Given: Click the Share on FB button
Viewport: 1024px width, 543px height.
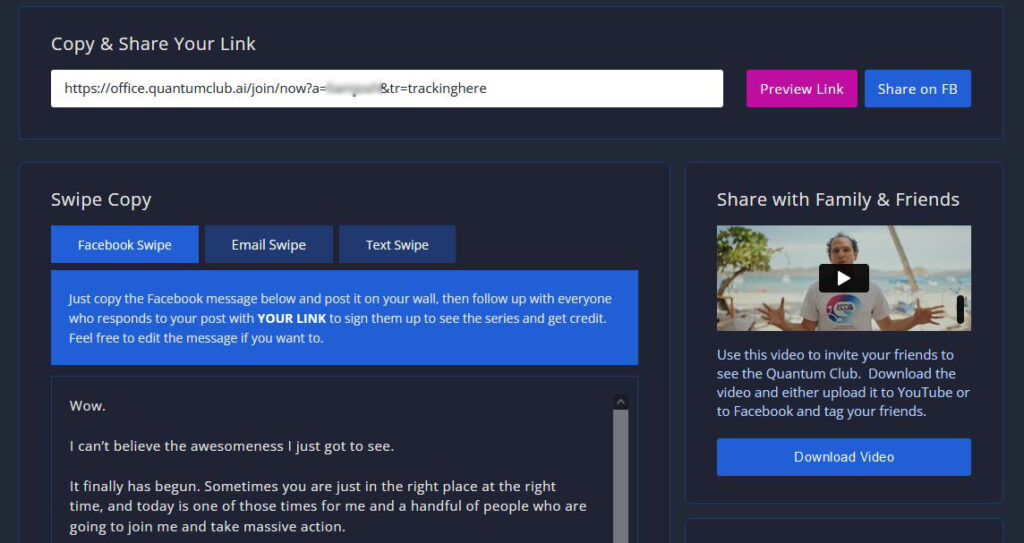Looking at the screenshot, I should click(x=917, y=88).
